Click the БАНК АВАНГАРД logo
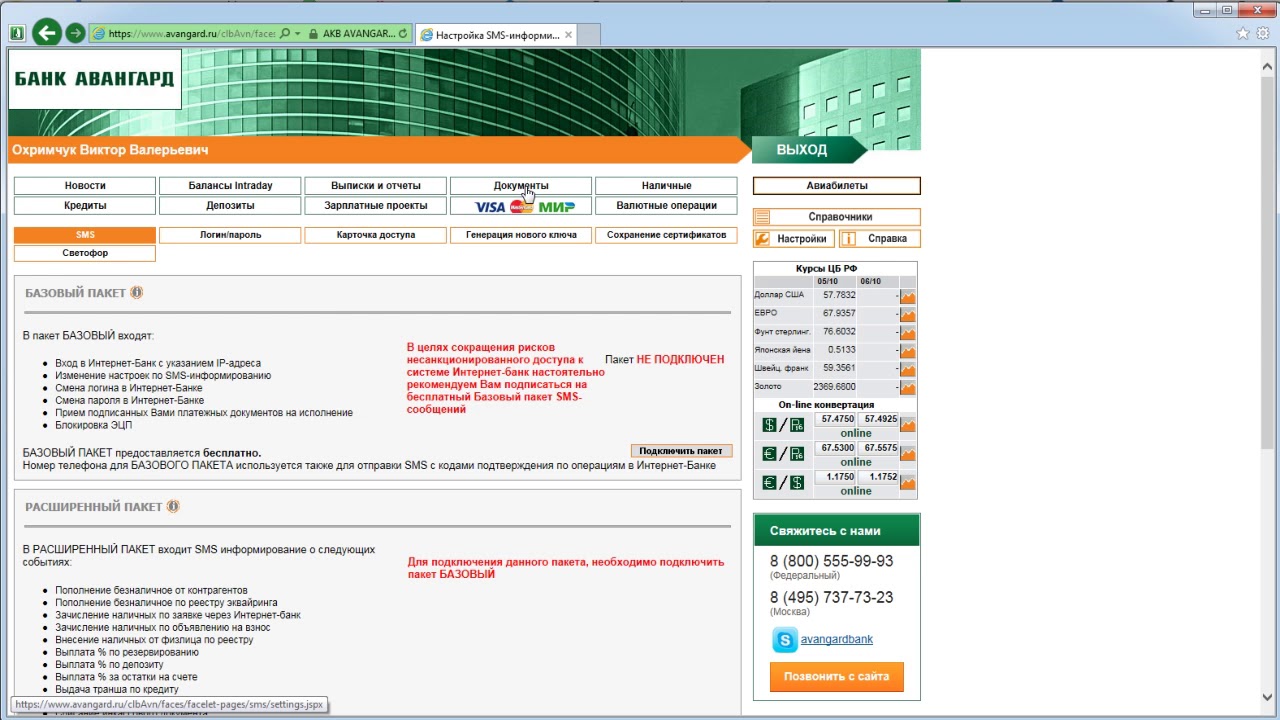Screen dimensions: 1280x720 point(95,79)
